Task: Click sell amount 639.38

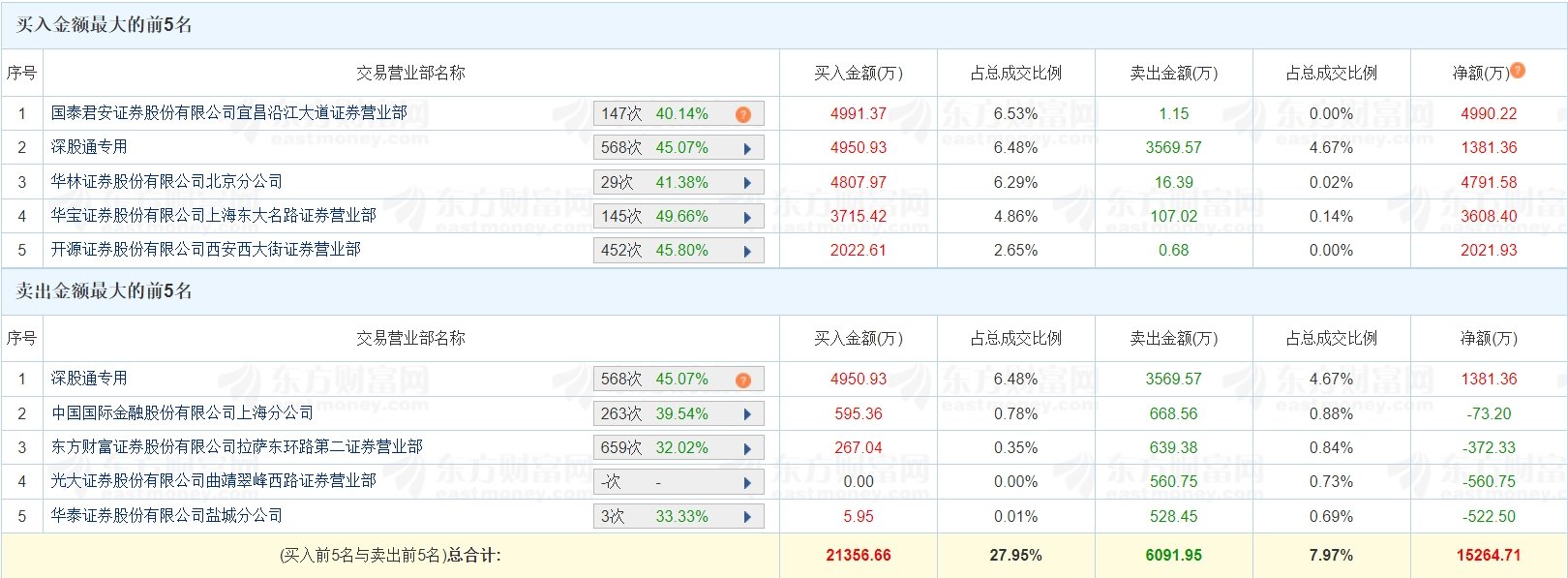Action: coord(1174,448)
